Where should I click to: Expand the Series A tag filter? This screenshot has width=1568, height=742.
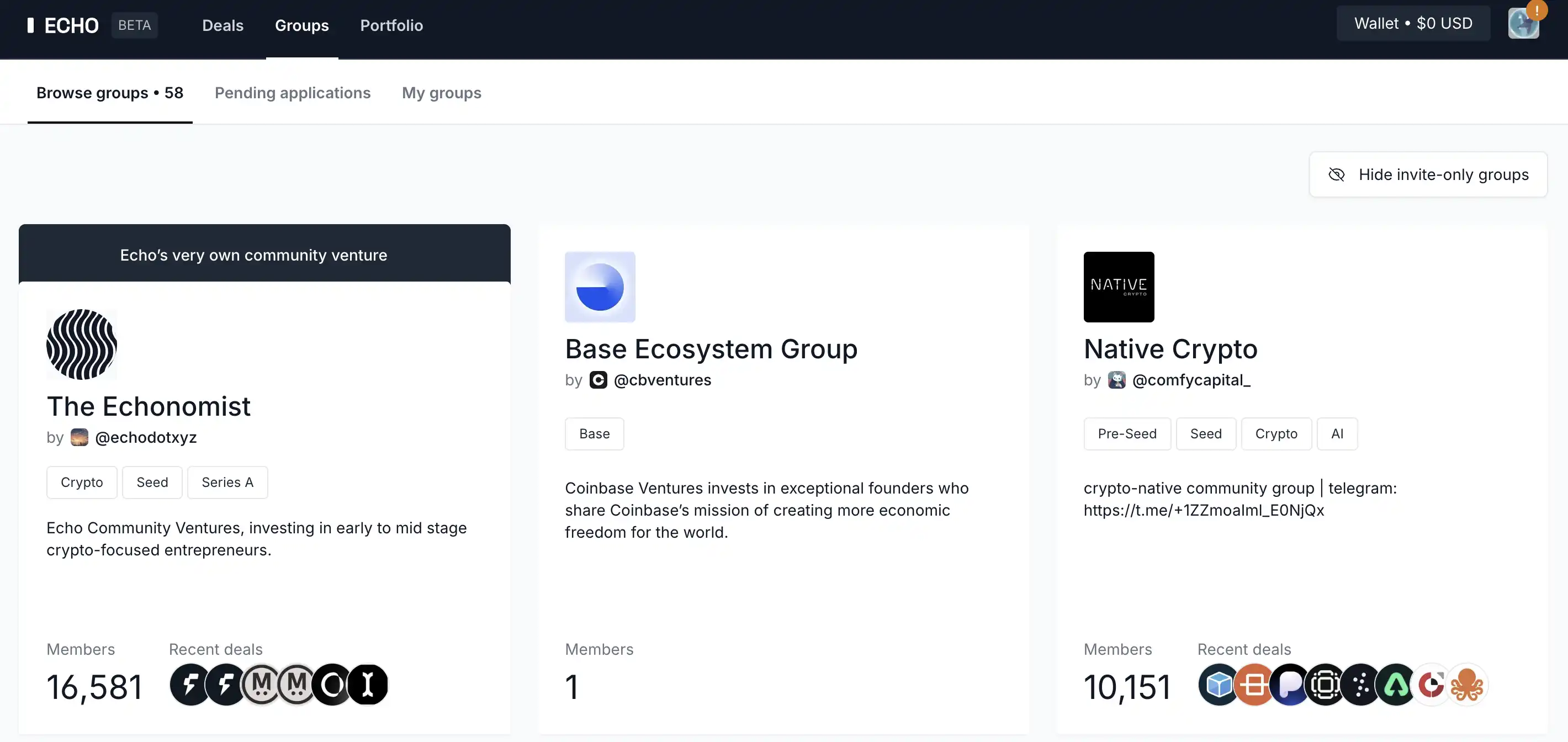point(227,481)
